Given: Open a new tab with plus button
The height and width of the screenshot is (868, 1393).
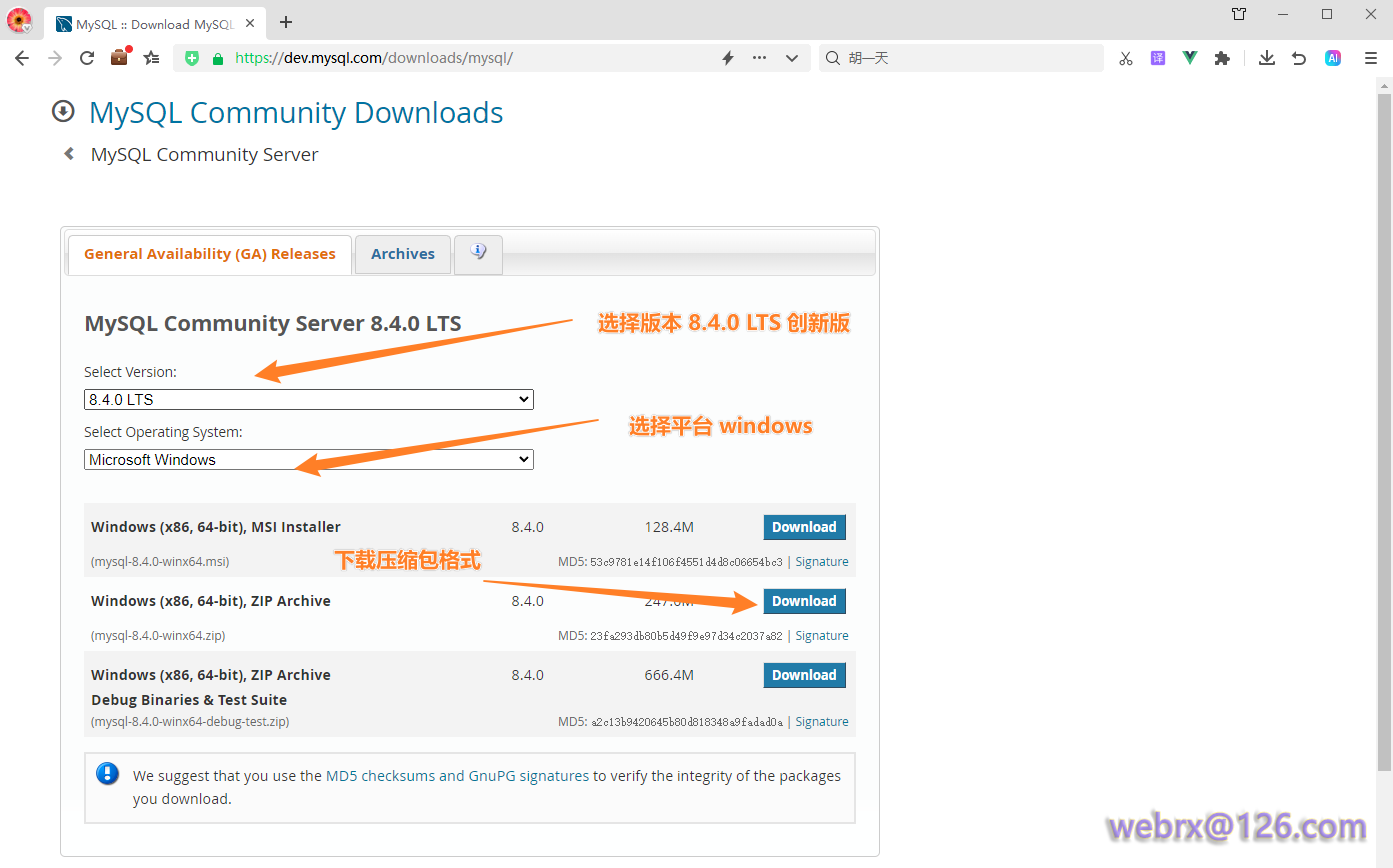Looking at the screenshot, I should click(x=286, y=22).
